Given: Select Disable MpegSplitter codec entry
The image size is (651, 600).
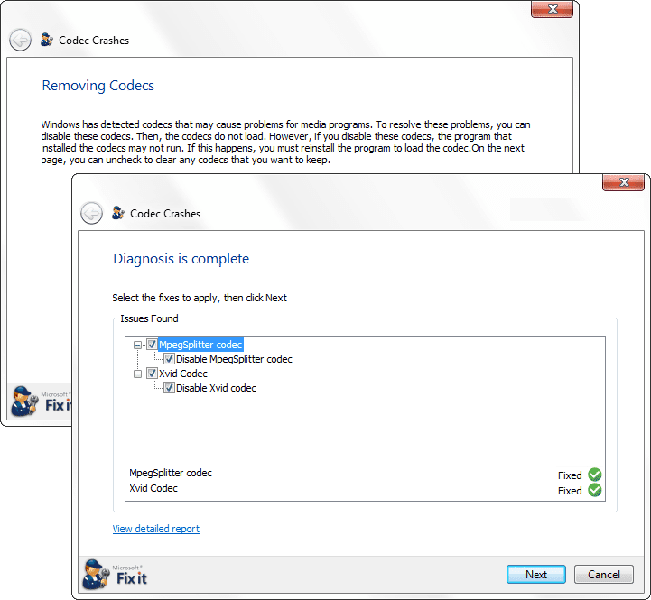Looking at the screenshot, I should pyautogui.click(x=234, y=359).
